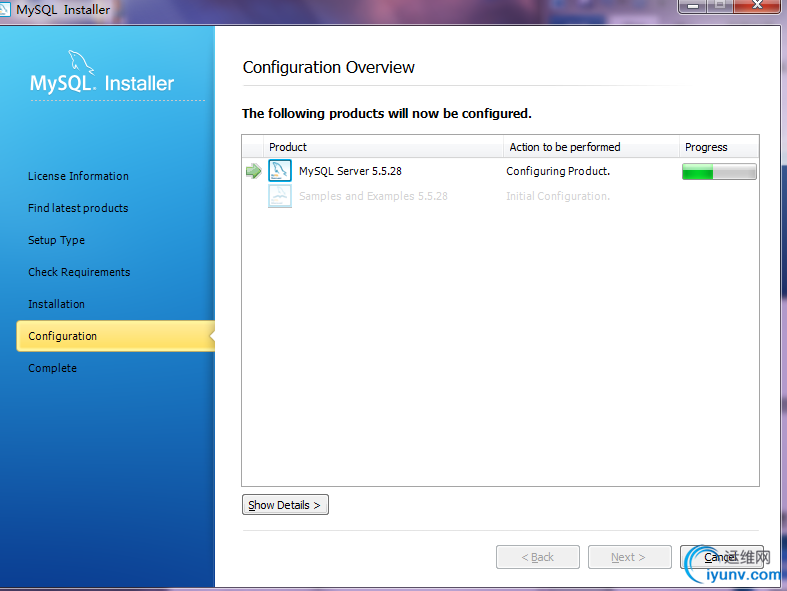Open the License Information step
The width and height of the screenshot is (787, 591).
pyautogui.click(x=78, y=176)
